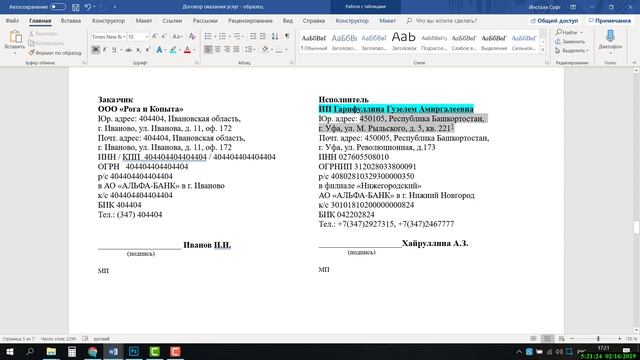Screen dimensions: 640x360
Task: Select the large Заголовок title style
Action: click(404, 42)
